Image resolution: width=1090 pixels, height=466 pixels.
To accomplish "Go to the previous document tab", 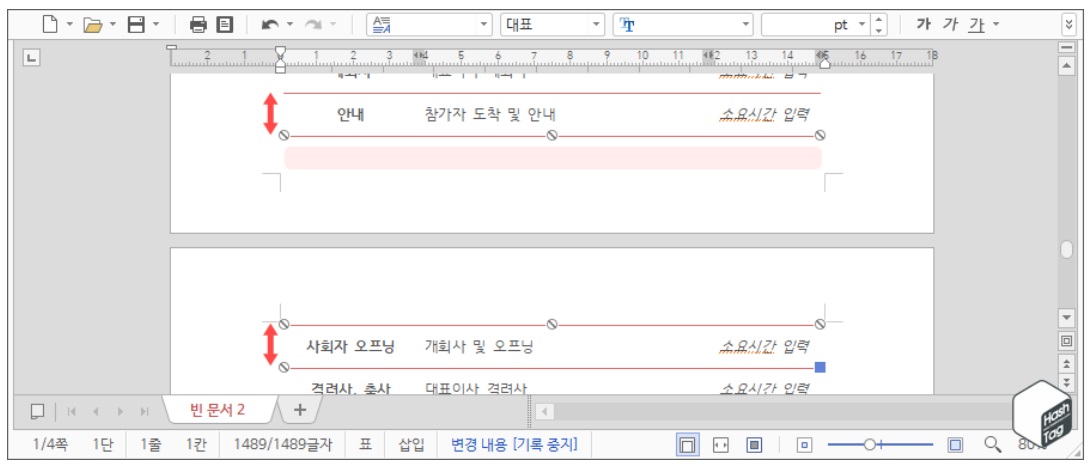I will pos(95,411).
